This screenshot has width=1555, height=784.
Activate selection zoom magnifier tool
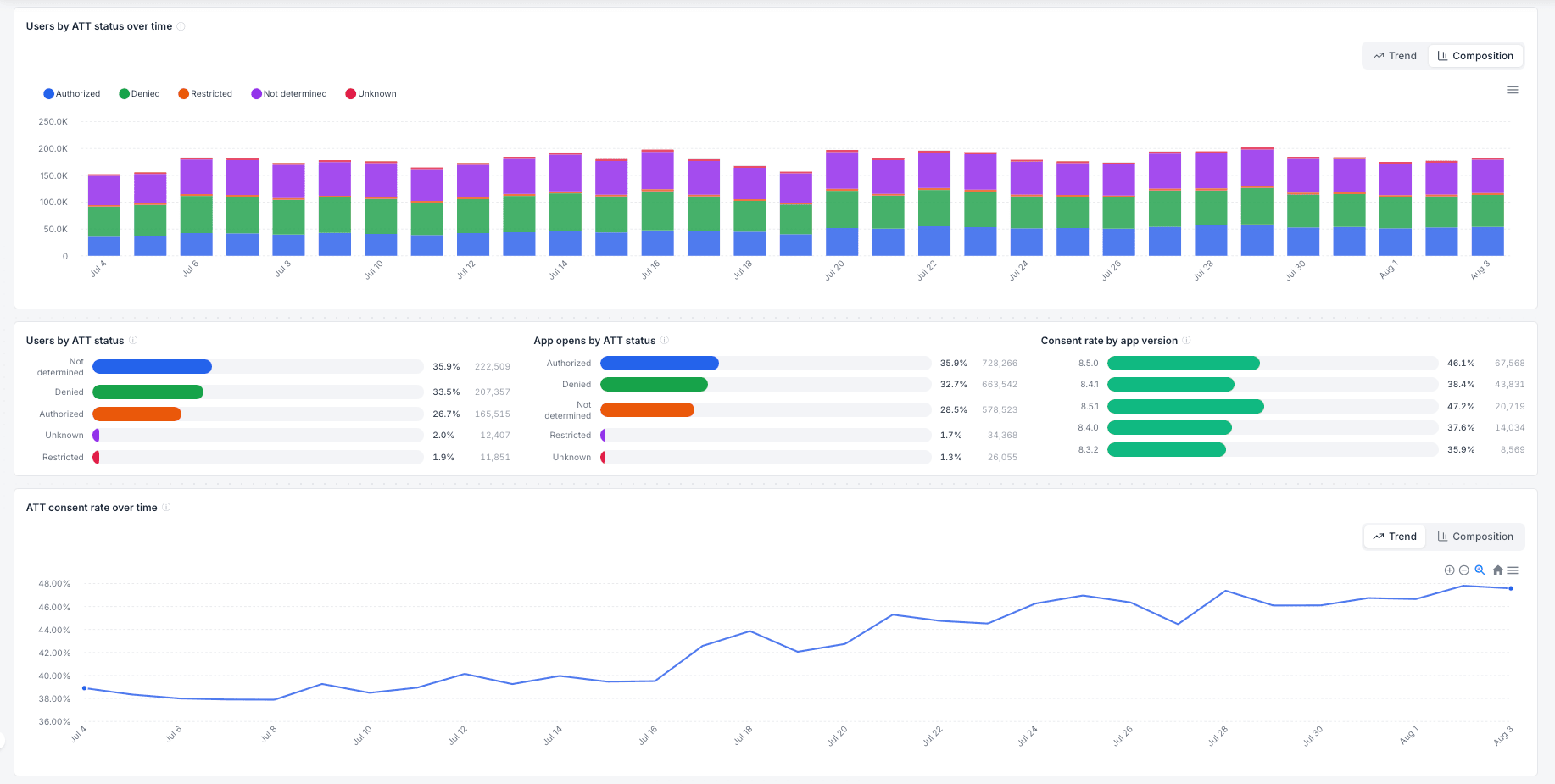(x=1480, y=570)
